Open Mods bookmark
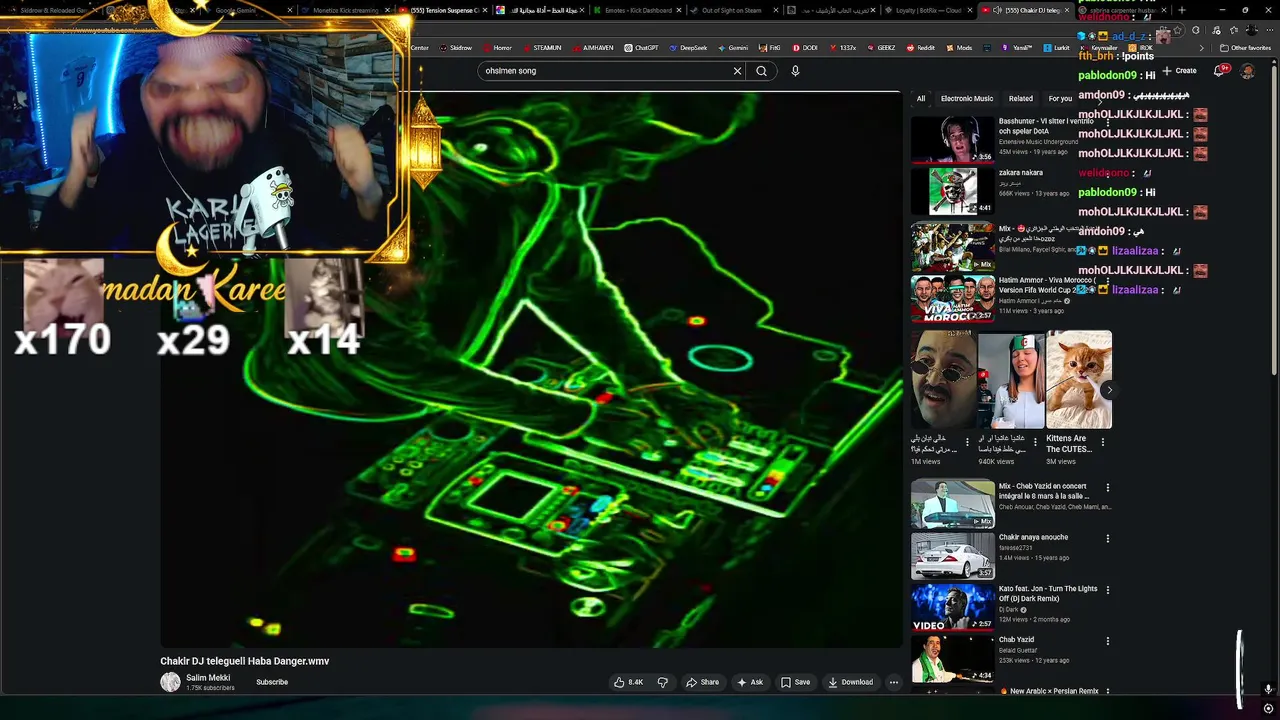1280x720 pixels. [x=958, y=48]
